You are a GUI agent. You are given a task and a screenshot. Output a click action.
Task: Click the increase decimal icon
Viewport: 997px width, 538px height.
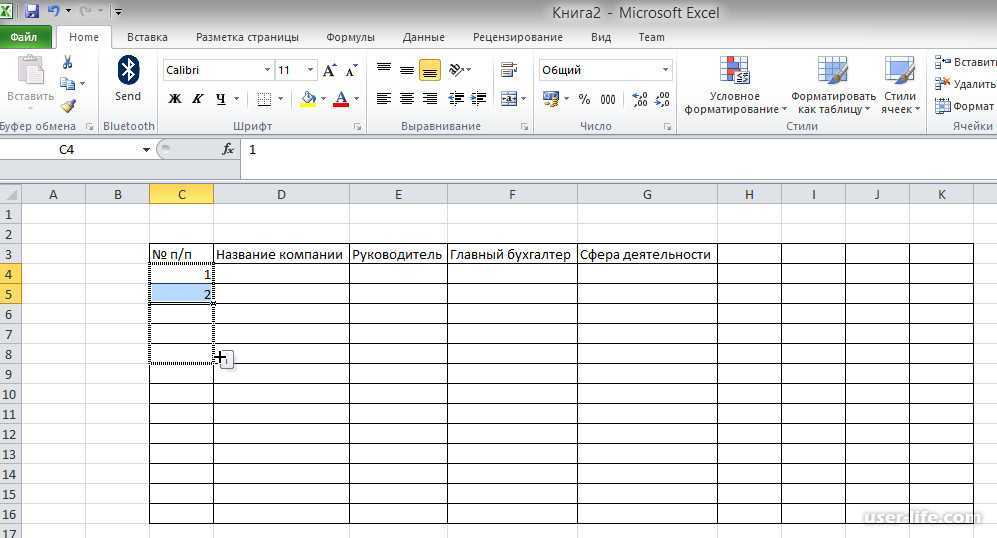tap(640, 99)
